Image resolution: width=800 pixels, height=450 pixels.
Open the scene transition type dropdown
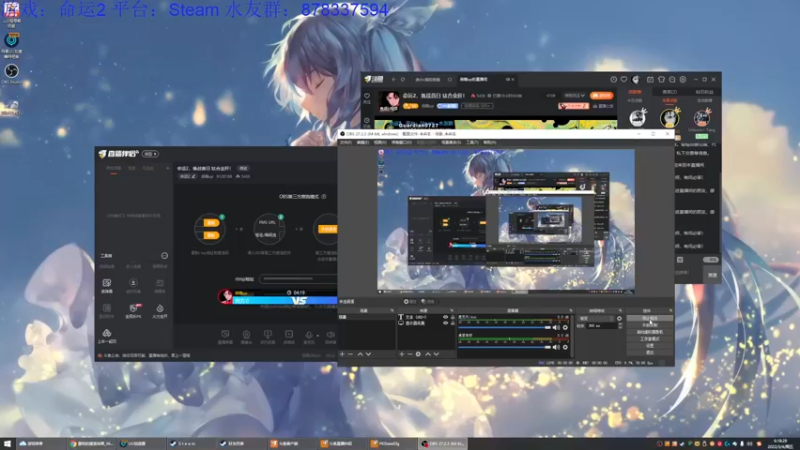coord(596,318)
